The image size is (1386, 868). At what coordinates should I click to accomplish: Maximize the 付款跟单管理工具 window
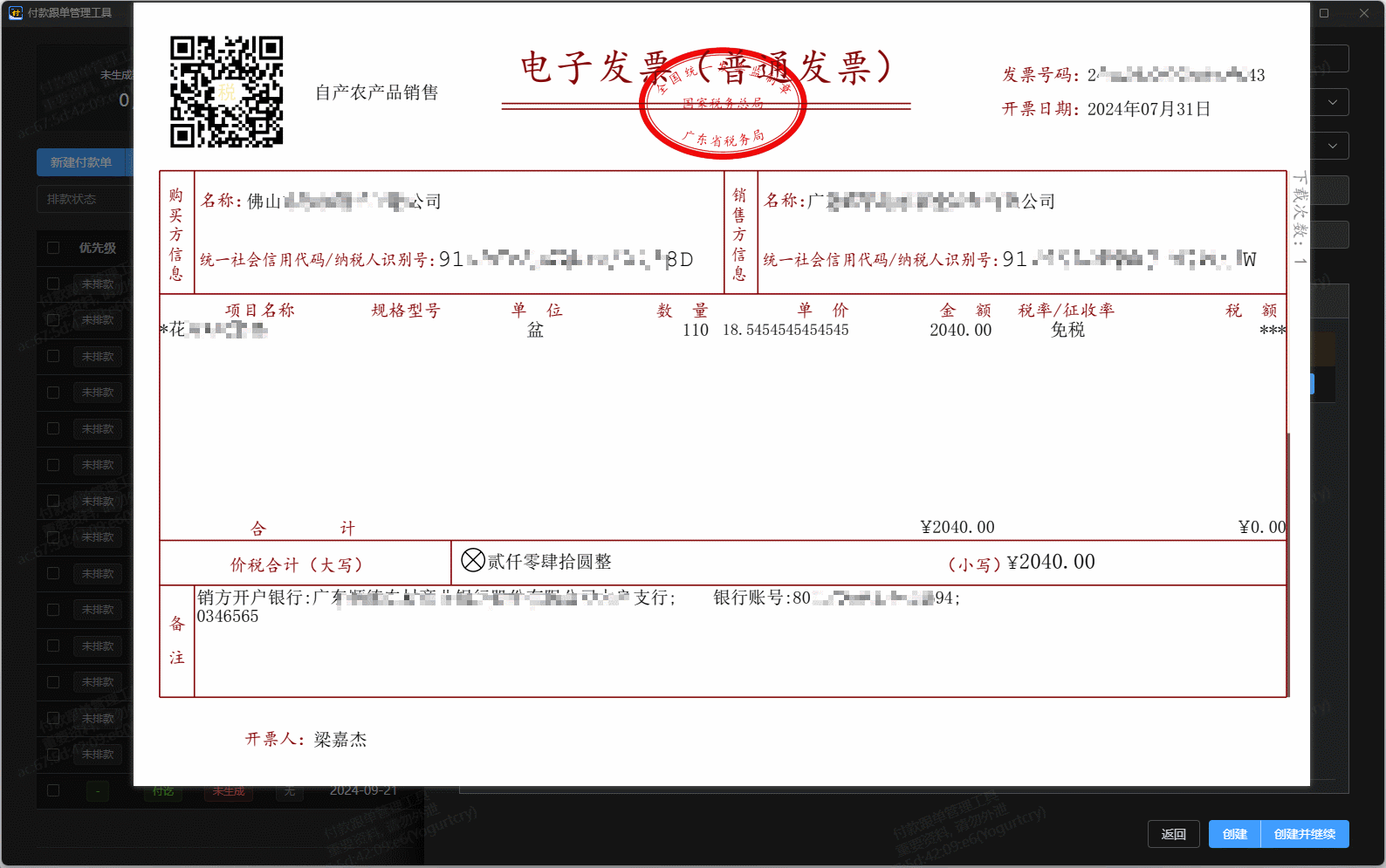click(x=1324, y=13)
